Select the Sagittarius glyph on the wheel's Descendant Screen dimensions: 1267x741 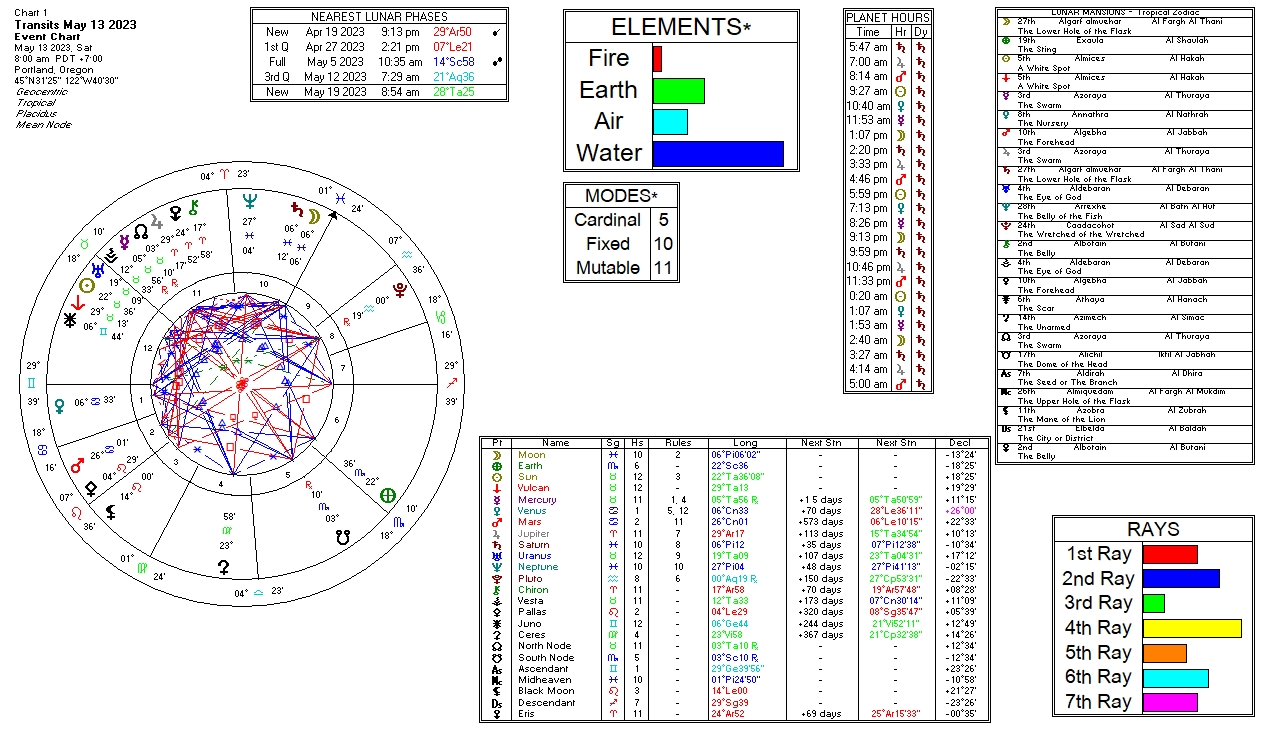tap(452, 382)
